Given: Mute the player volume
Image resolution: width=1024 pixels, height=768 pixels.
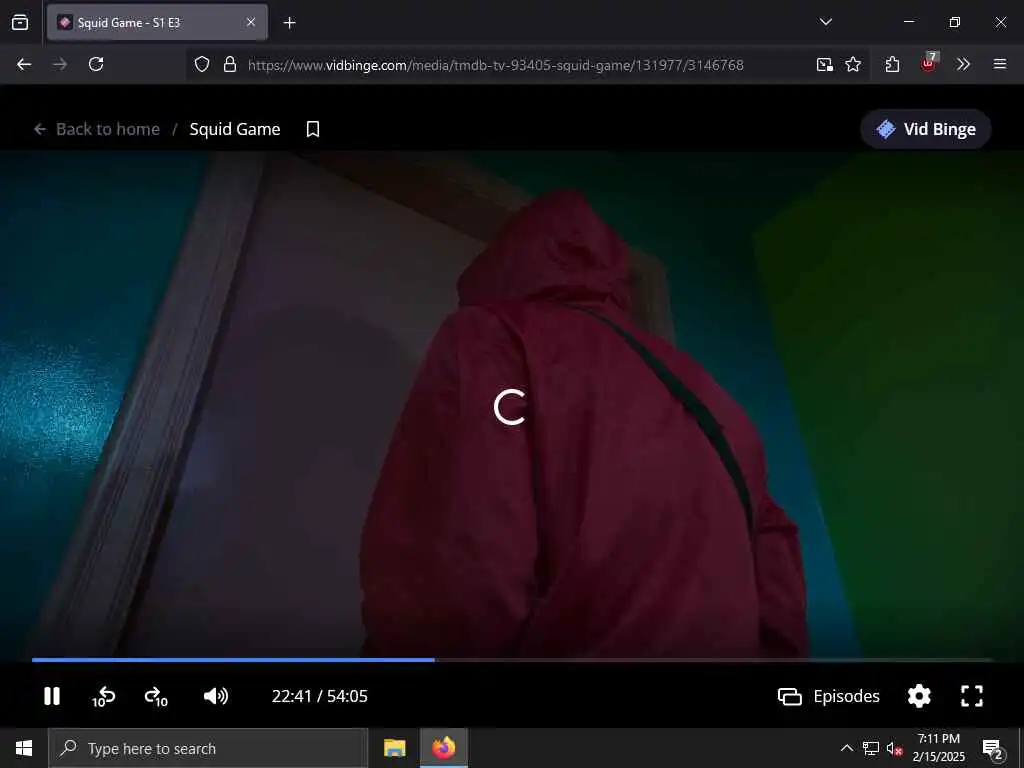Looking at the screenshot, I should pyautogui.click(x=216, y=696).
